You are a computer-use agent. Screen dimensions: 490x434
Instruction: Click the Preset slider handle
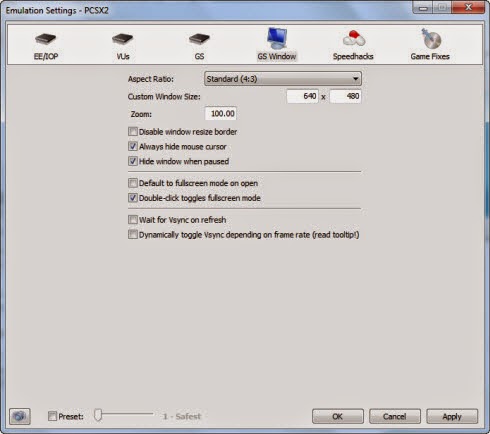click(x=98, y=415)
